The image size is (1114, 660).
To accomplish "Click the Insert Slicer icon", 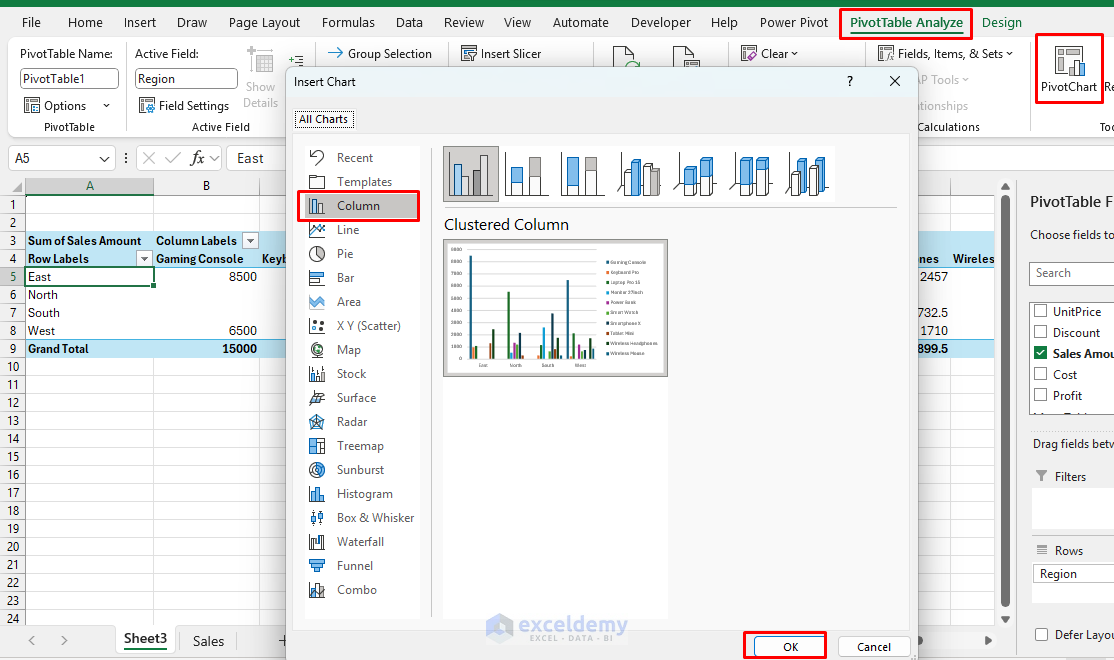I will [470, 53].
